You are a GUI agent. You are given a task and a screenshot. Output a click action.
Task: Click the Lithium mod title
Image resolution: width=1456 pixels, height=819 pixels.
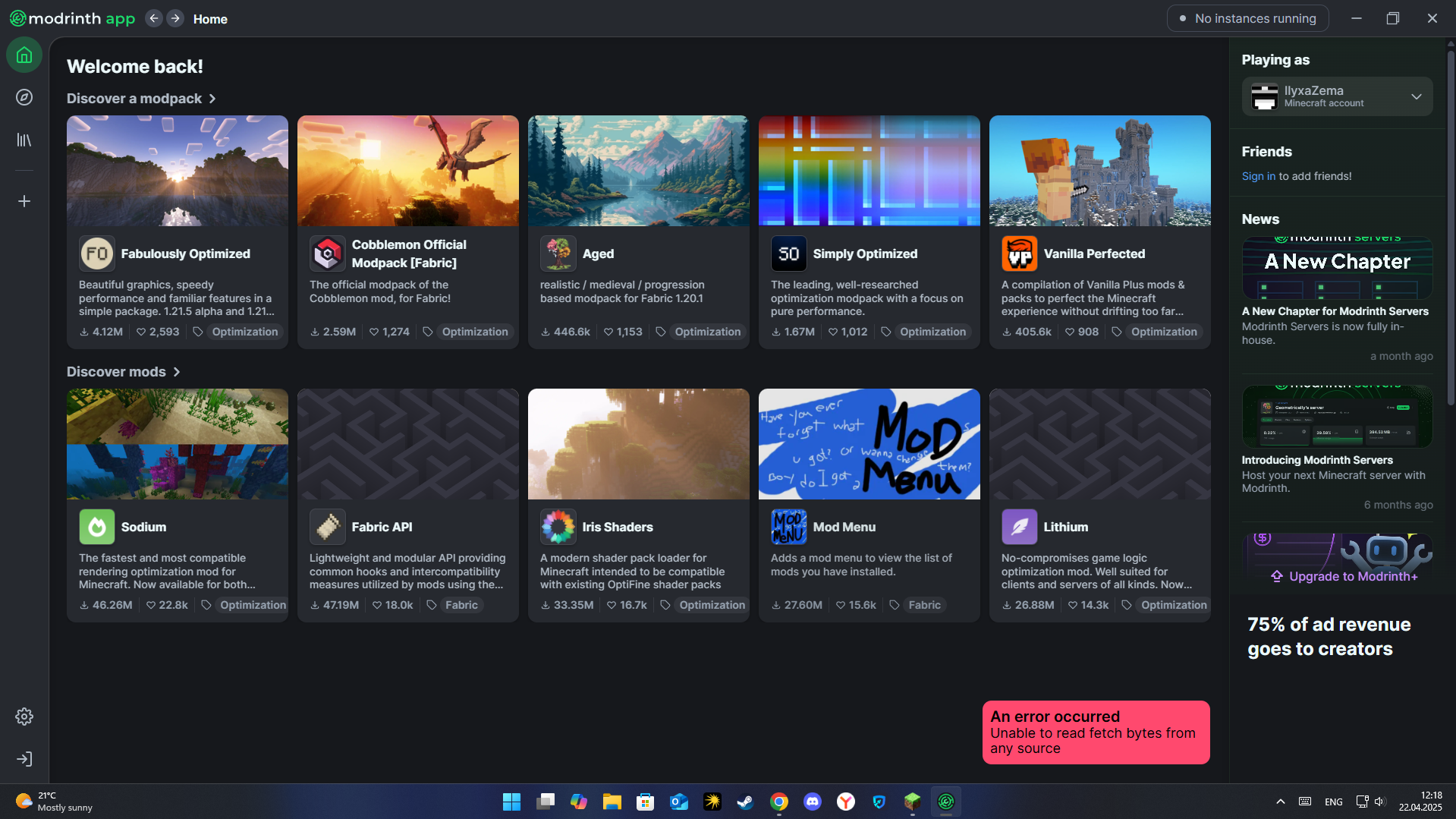[x=1065, y=527]
